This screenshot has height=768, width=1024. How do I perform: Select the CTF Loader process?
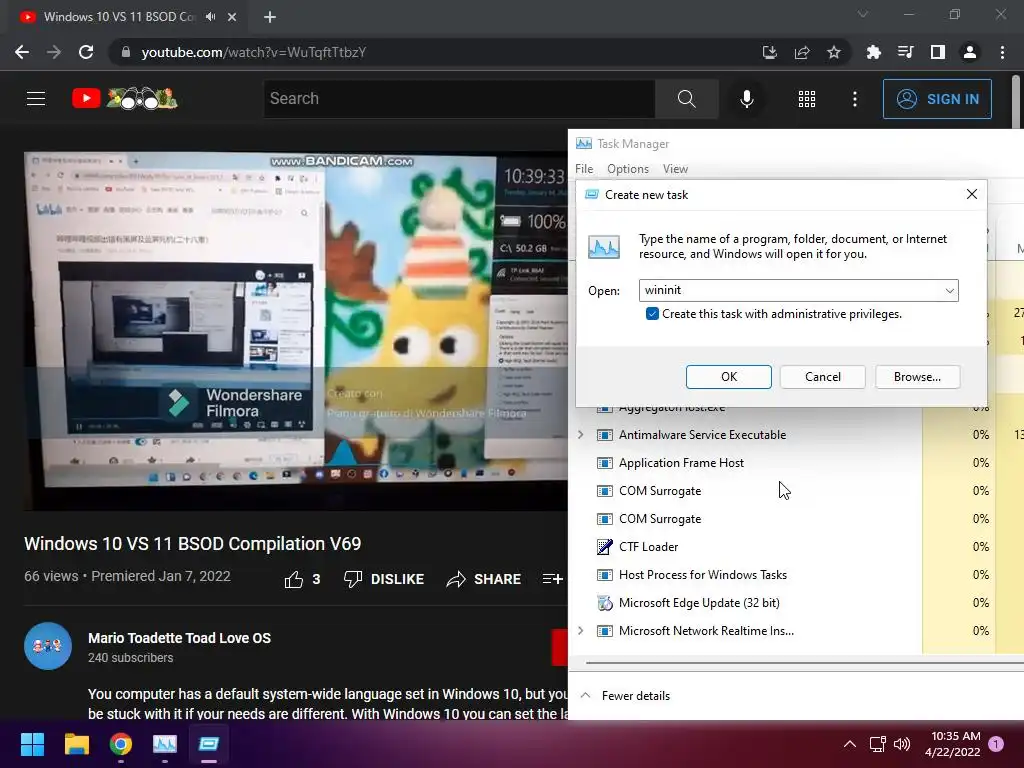coord(648,547)
